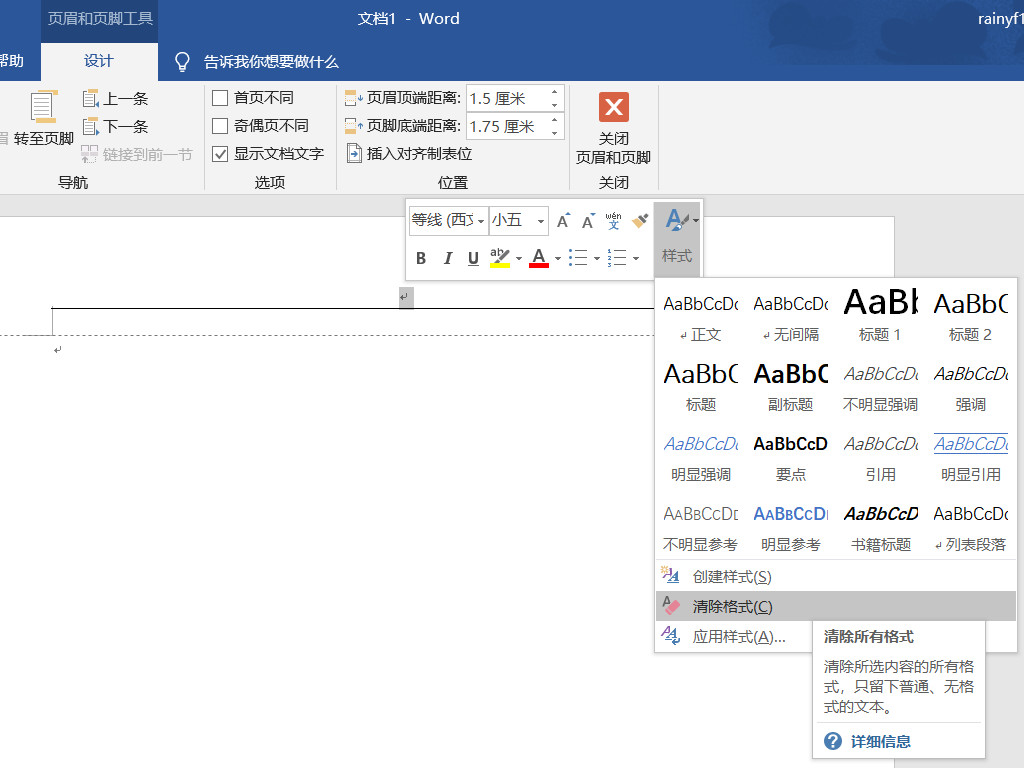The height and width of the screenshot is (768, 1024).
Task: Click the bullet list icon
Action: tap(578, 258)
